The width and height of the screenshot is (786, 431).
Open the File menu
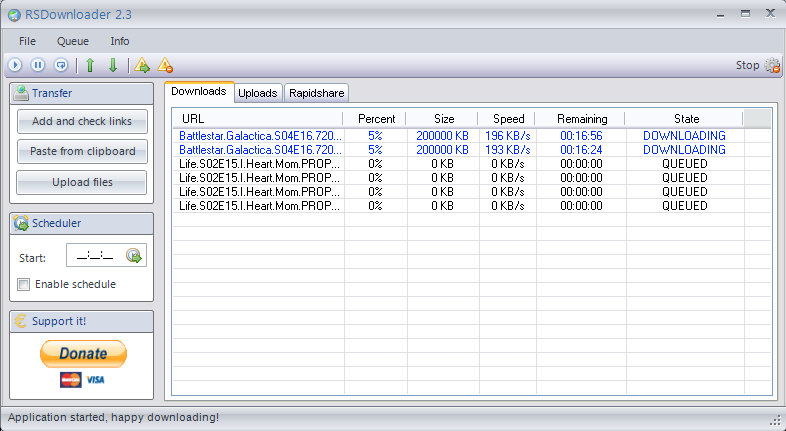tap(27, 41)
